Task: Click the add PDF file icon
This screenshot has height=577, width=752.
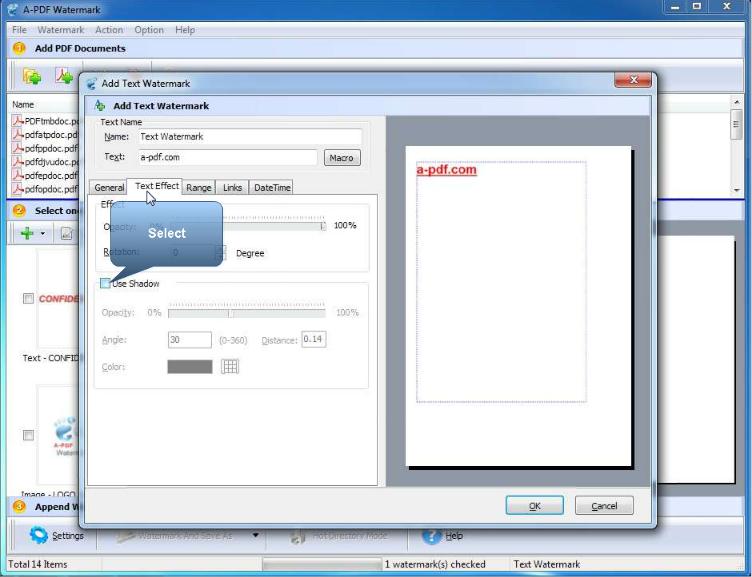Action: point(64,76)
